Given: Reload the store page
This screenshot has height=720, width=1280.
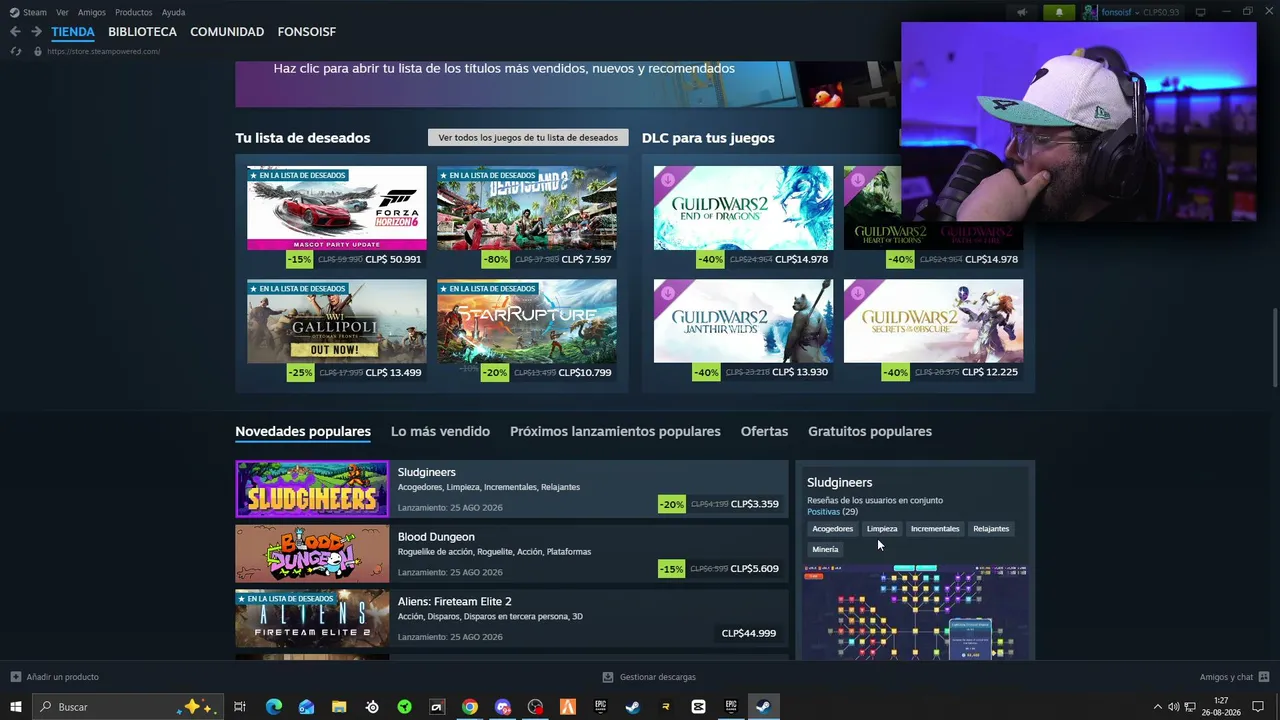Looking at the screenshot, I should click(x=15, y=51).
